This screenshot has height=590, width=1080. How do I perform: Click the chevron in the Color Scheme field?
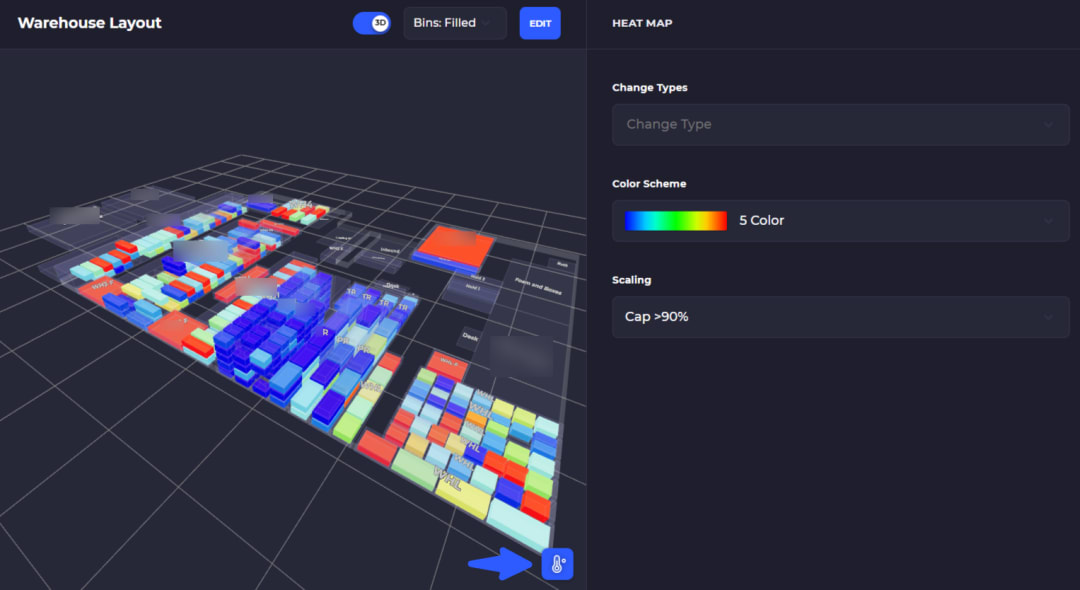1048,221
